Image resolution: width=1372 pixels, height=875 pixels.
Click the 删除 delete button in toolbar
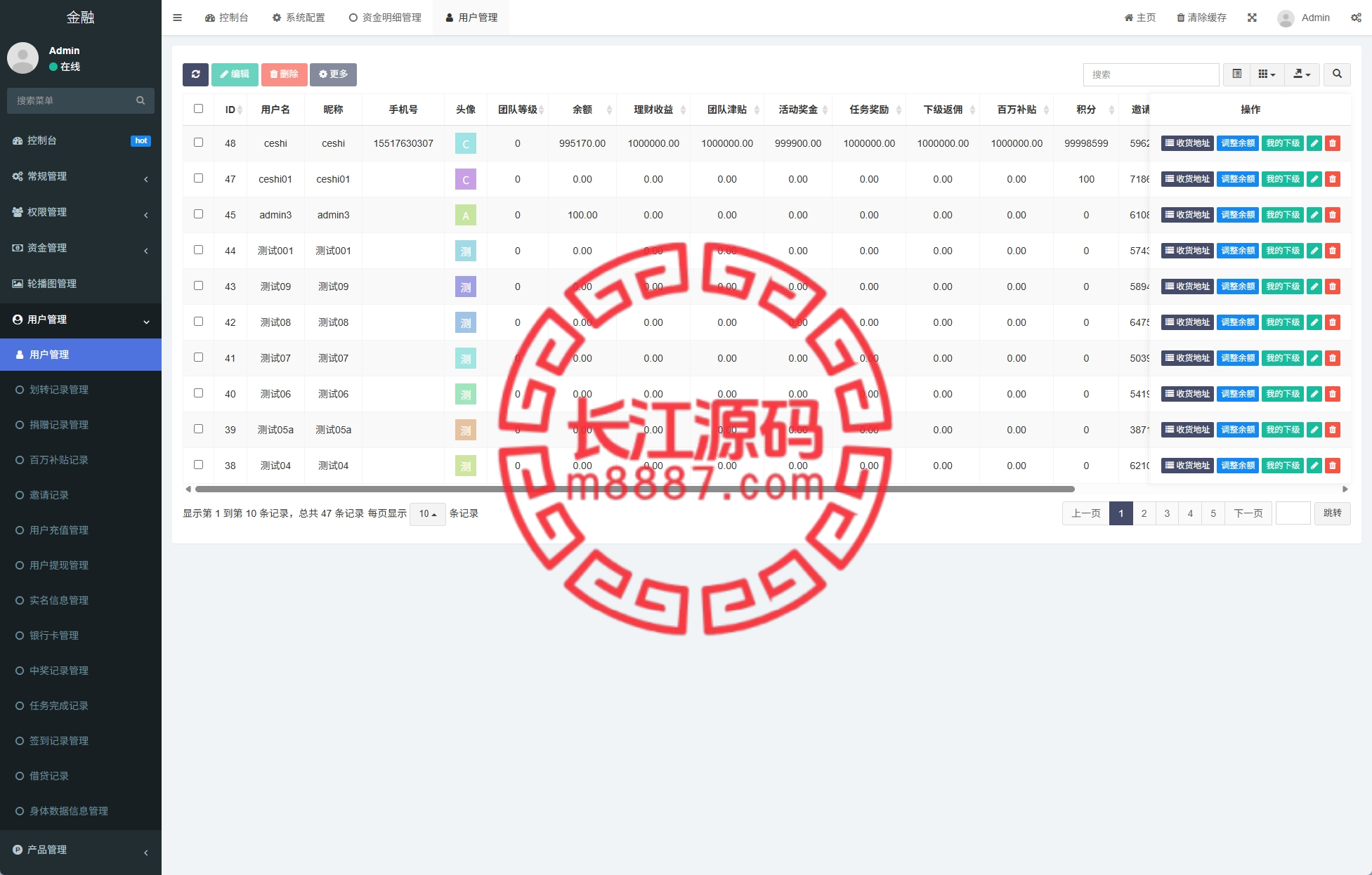pyautogui.click(x=284, y=74)
